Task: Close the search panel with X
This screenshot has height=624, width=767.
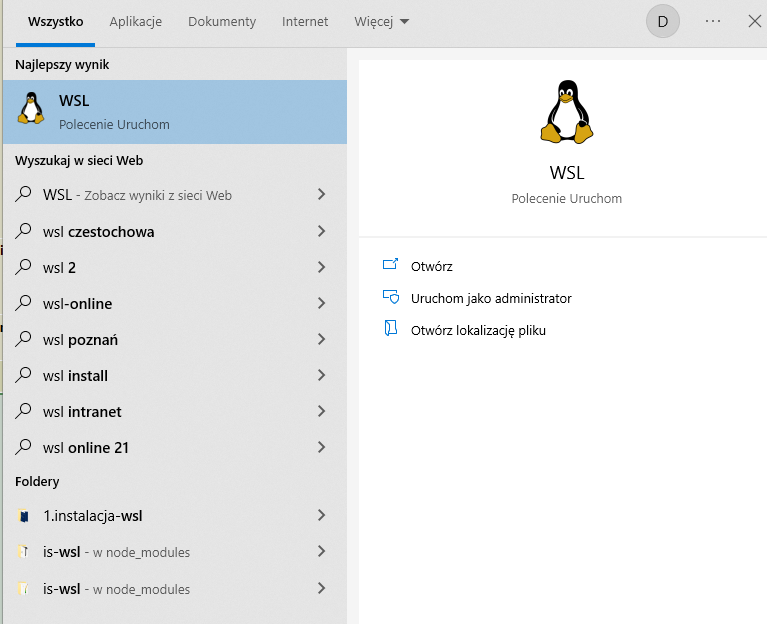Action: click(x=755, y=22)
